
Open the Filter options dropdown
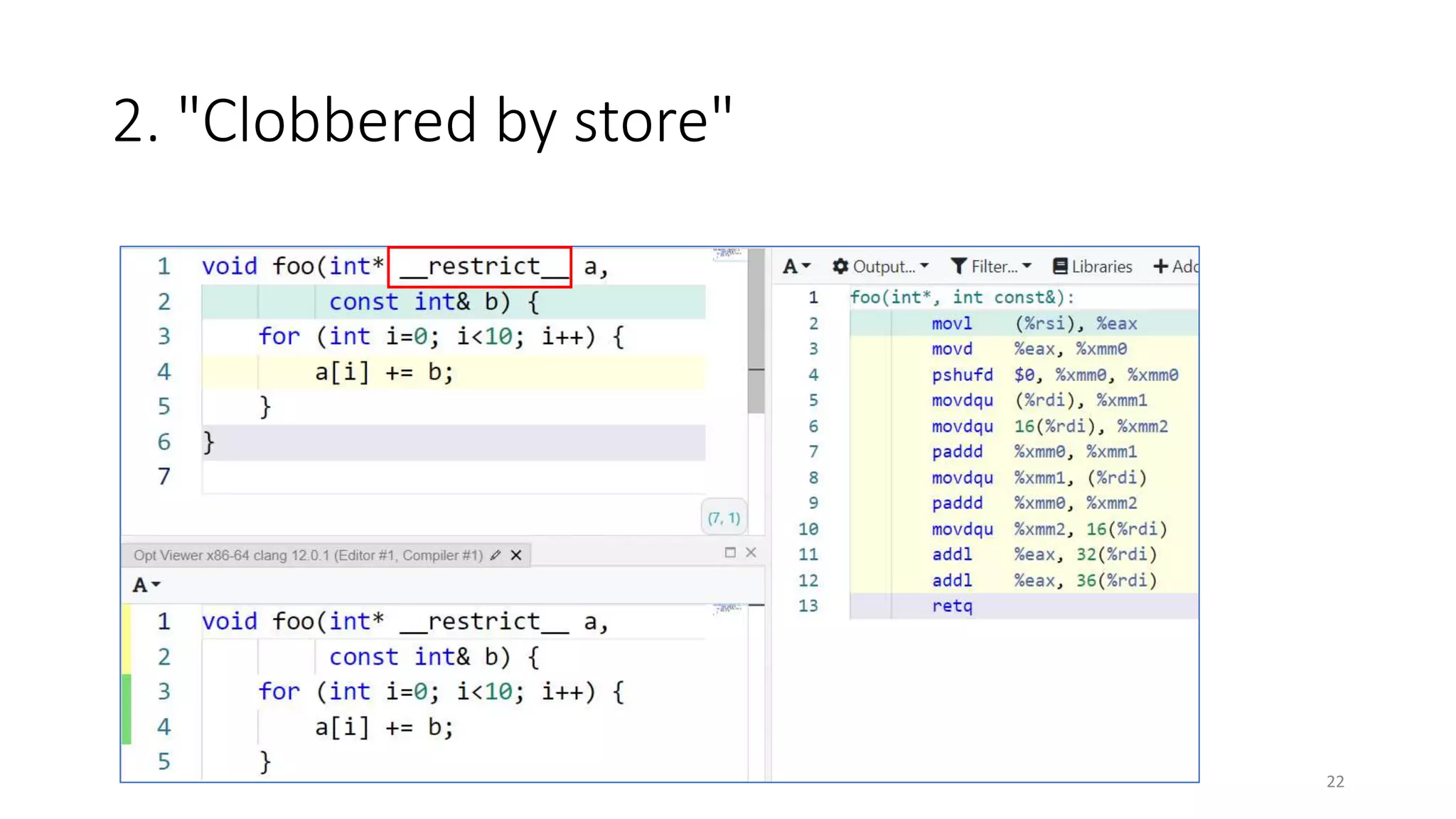(x=991, y=267)
